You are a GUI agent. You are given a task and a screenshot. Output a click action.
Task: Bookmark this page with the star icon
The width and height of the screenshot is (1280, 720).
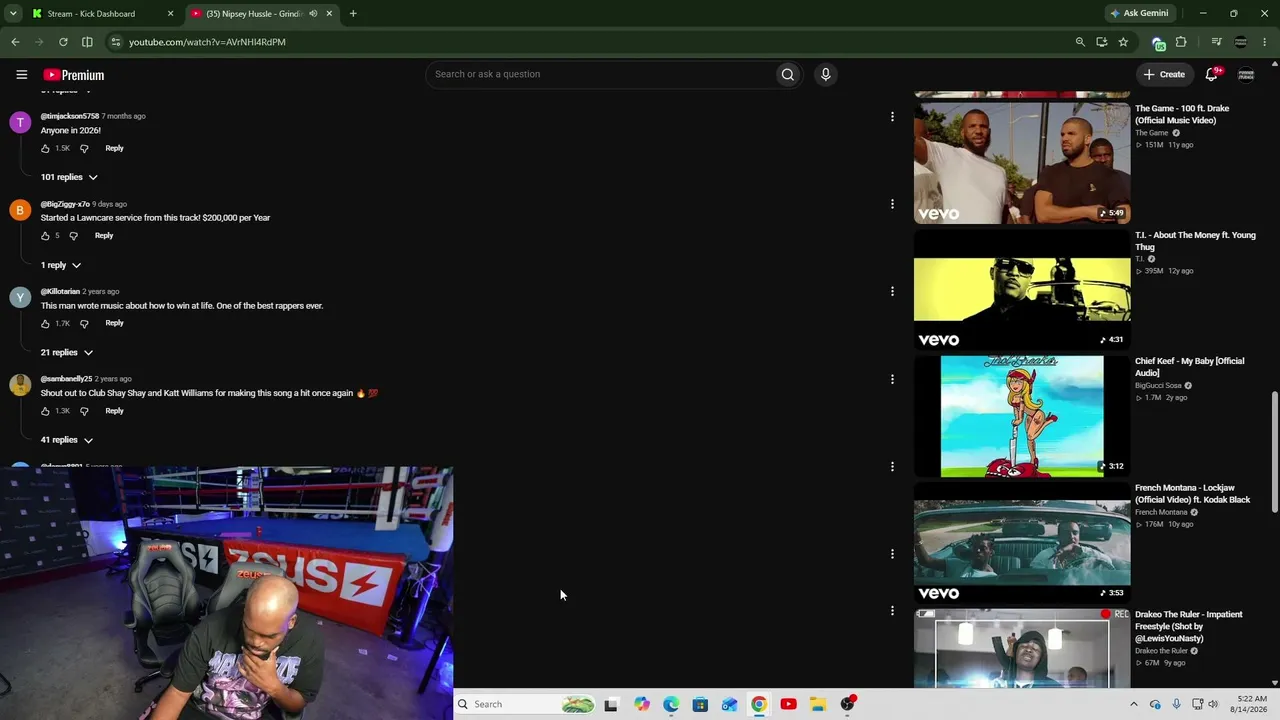point(1123,42)
